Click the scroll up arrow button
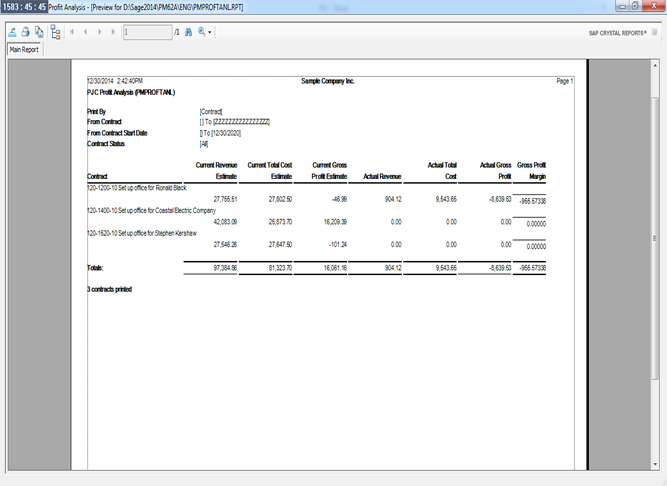667x486 pixels. coord(657,63)
